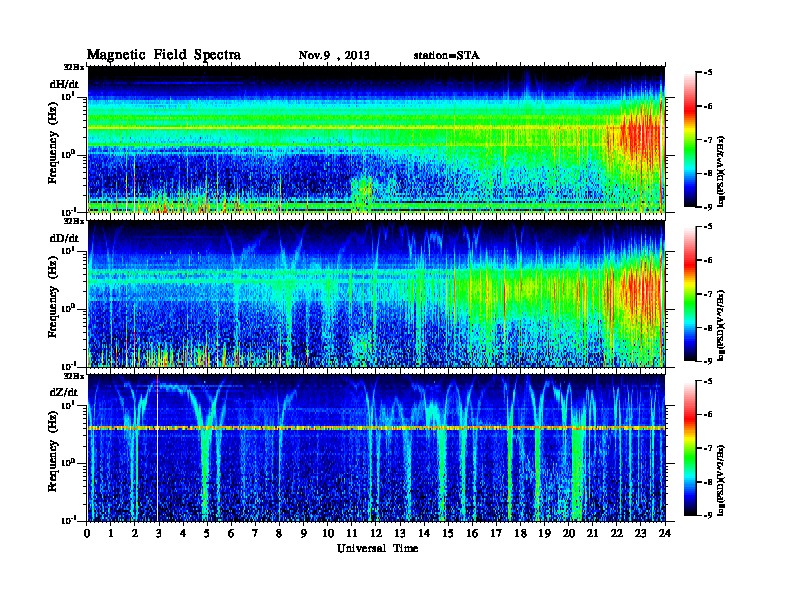The image size is (792, 612).
Task: Click the "6" hour tick label
Action: [231, 533]
